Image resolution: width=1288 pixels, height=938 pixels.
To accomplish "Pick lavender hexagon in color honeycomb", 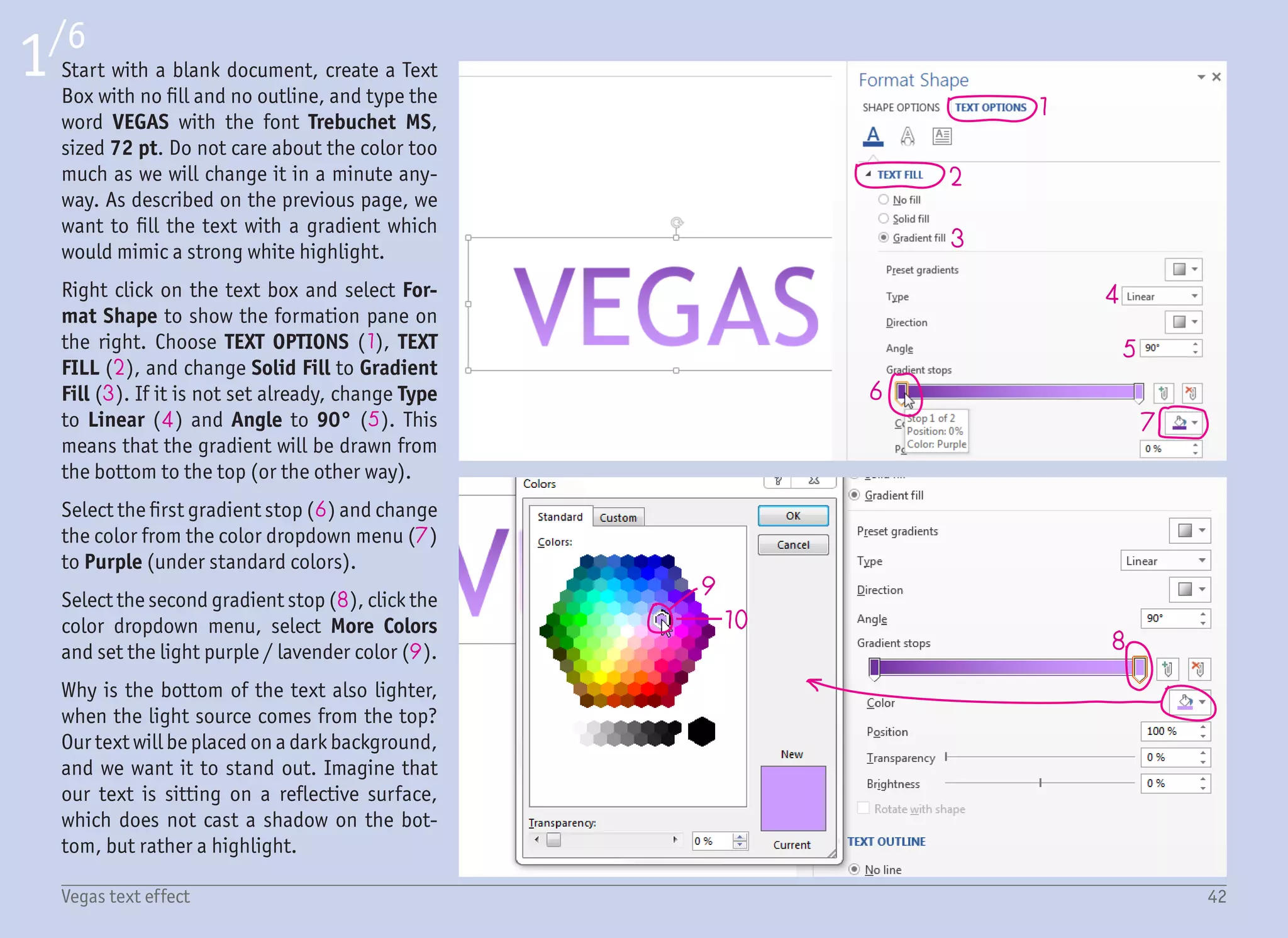I will 661,620.
